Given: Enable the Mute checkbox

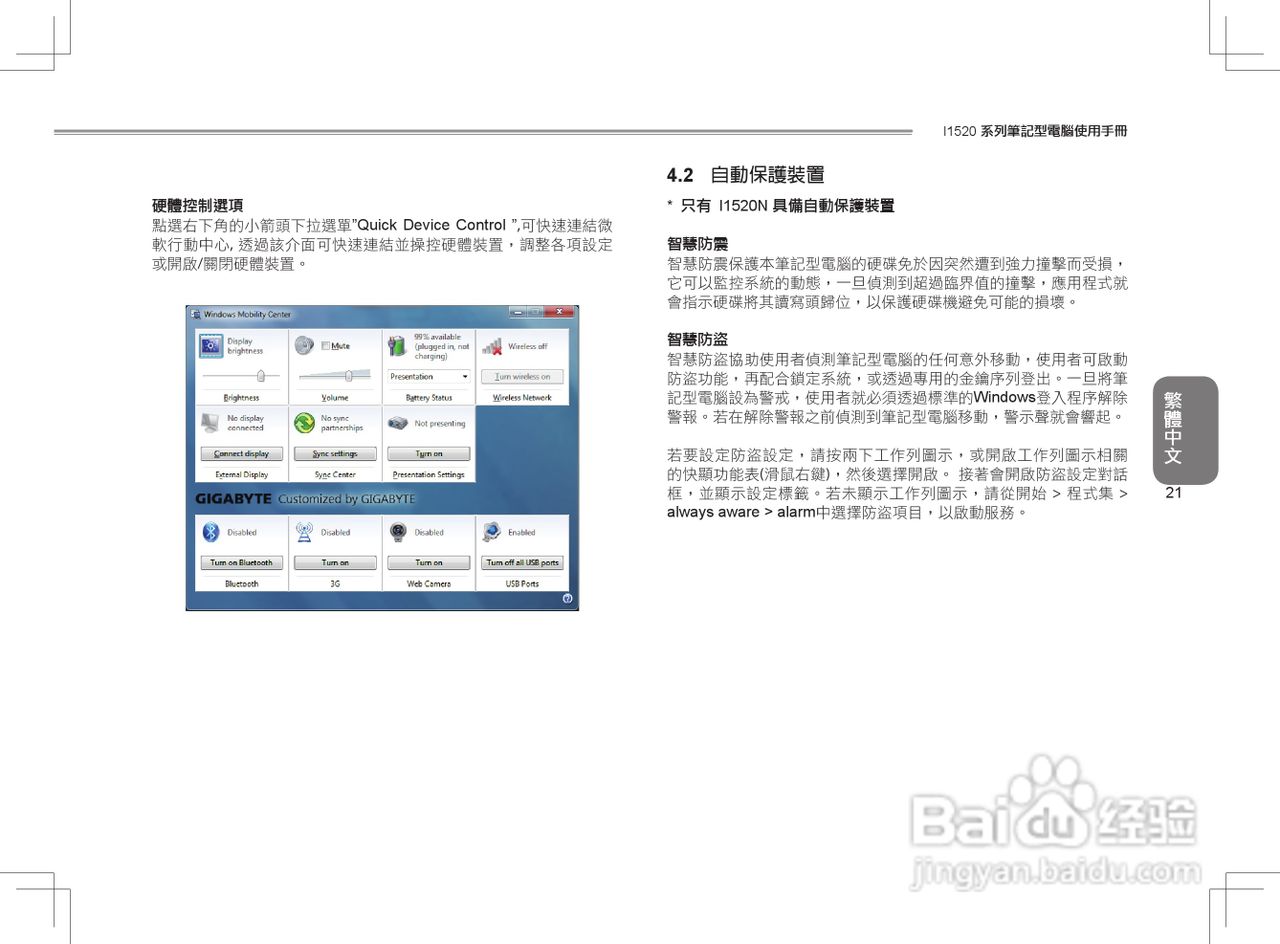Looking at the screenshot, I should tap(325, 345).
